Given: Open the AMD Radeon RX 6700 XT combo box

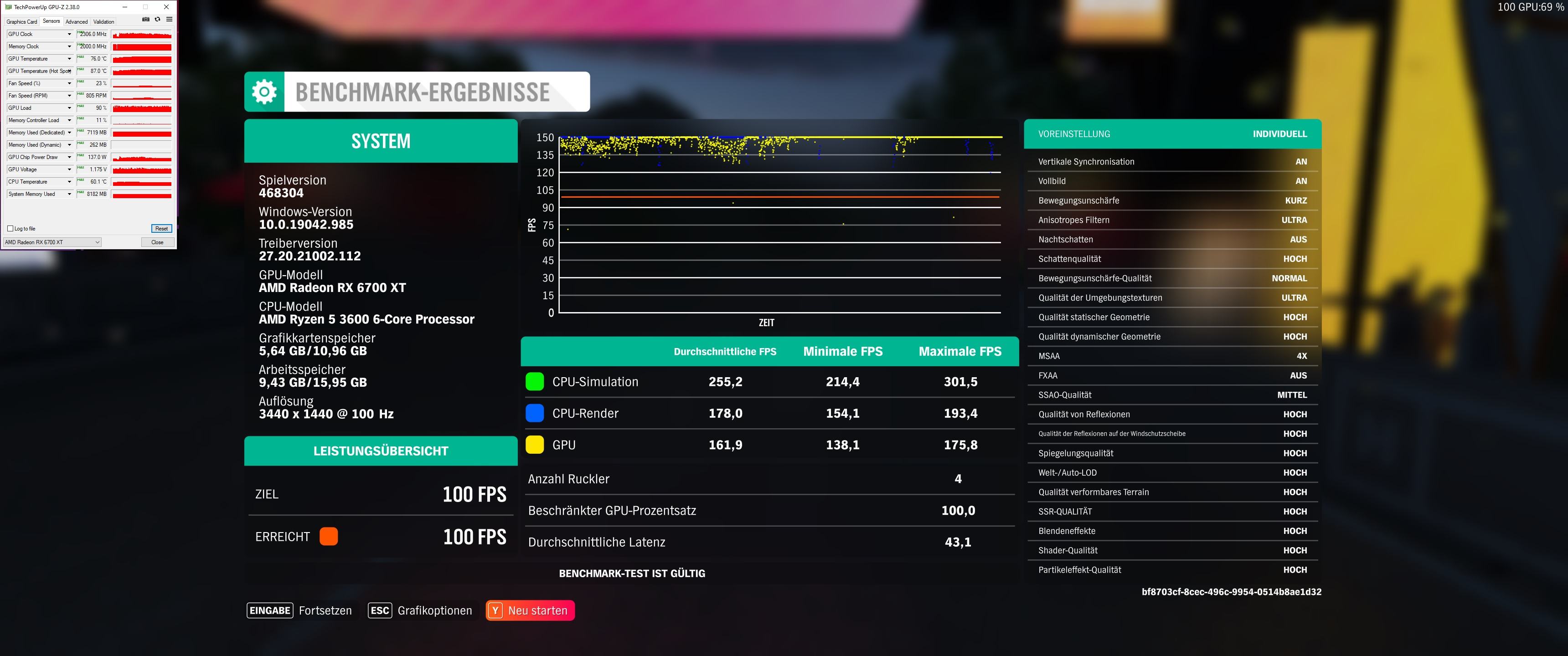Looking at the screenshot, I should [52, 242].
